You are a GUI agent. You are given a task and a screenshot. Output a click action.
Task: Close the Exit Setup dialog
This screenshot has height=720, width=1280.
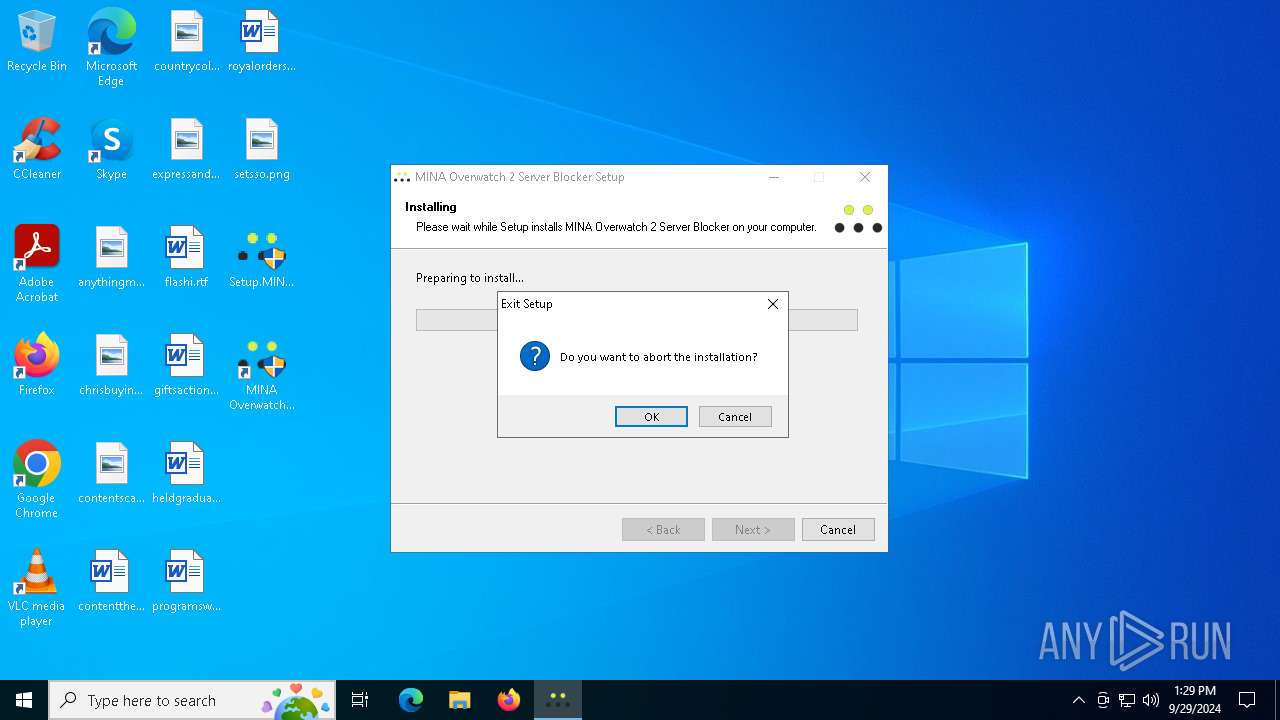(772, 304)
